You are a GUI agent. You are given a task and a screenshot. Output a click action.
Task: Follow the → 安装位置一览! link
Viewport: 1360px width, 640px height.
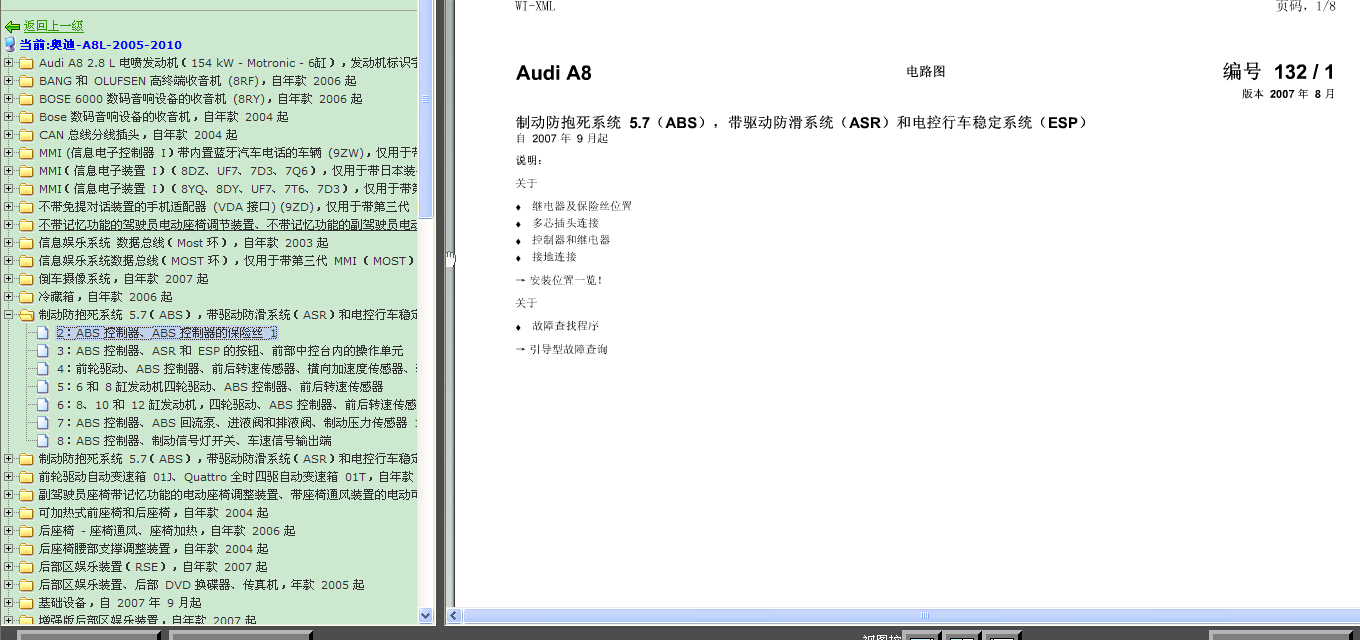(x=559, y=280)
